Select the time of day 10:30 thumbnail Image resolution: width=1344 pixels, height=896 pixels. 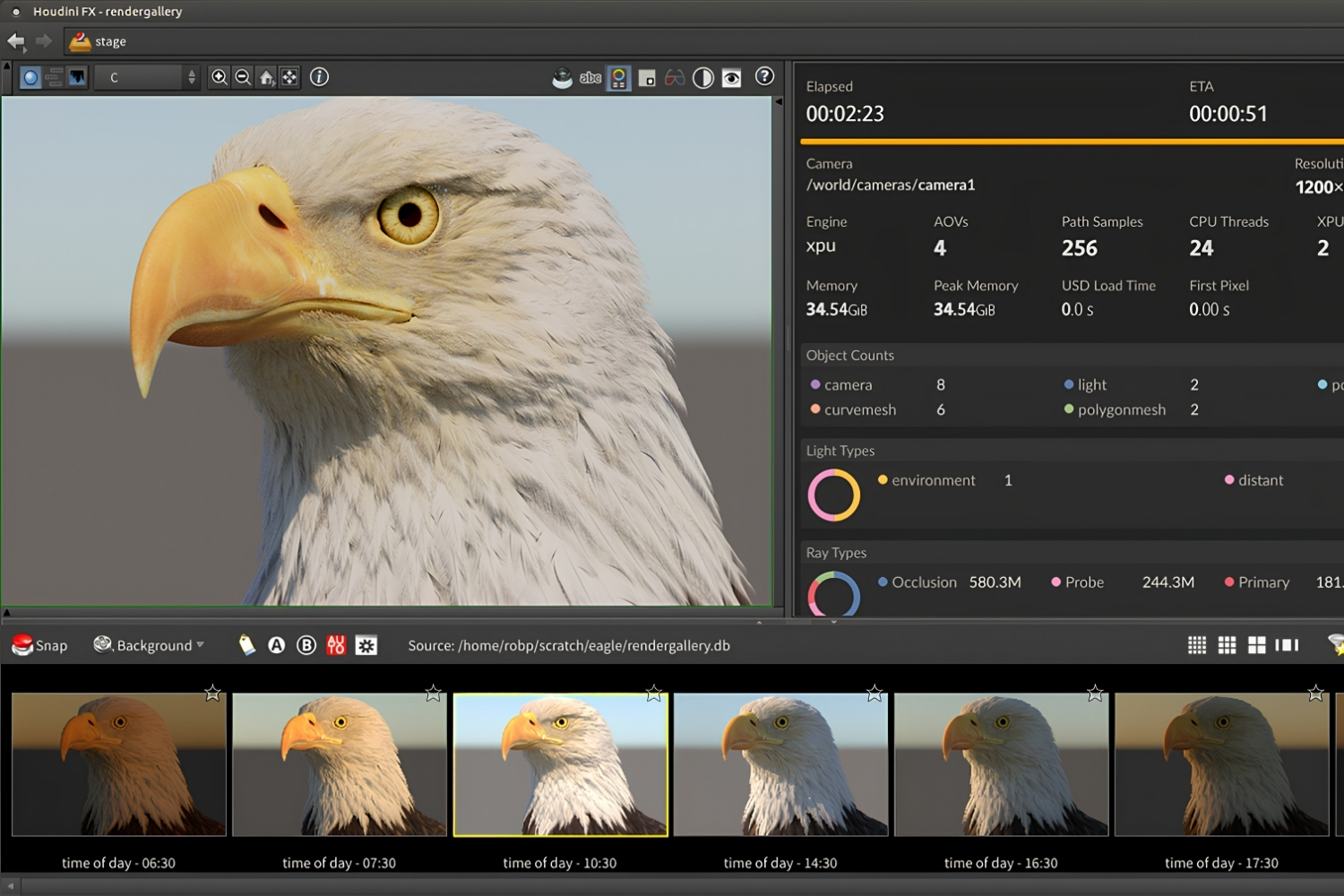pos(560,764)
